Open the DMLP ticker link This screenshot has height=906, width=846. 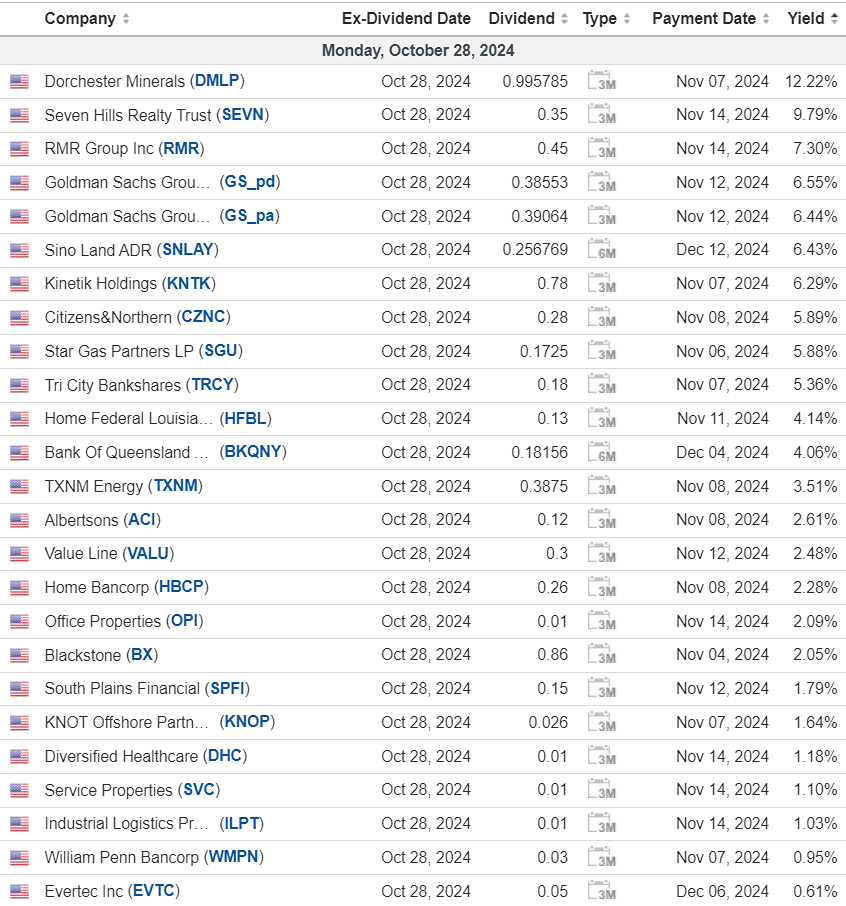(x=219, y=81)
